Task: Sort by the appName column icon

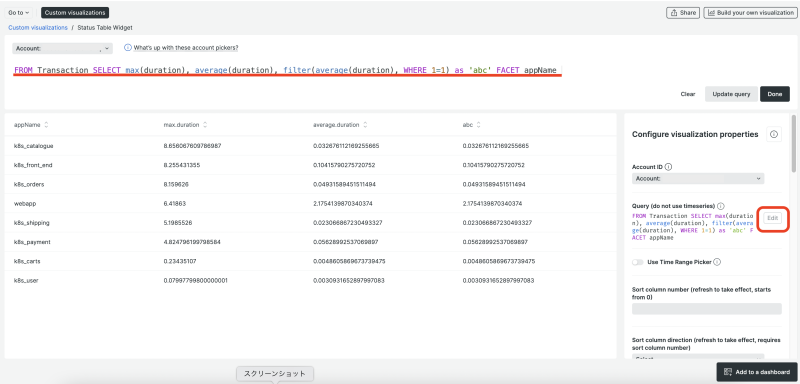Action: [46, 125]
